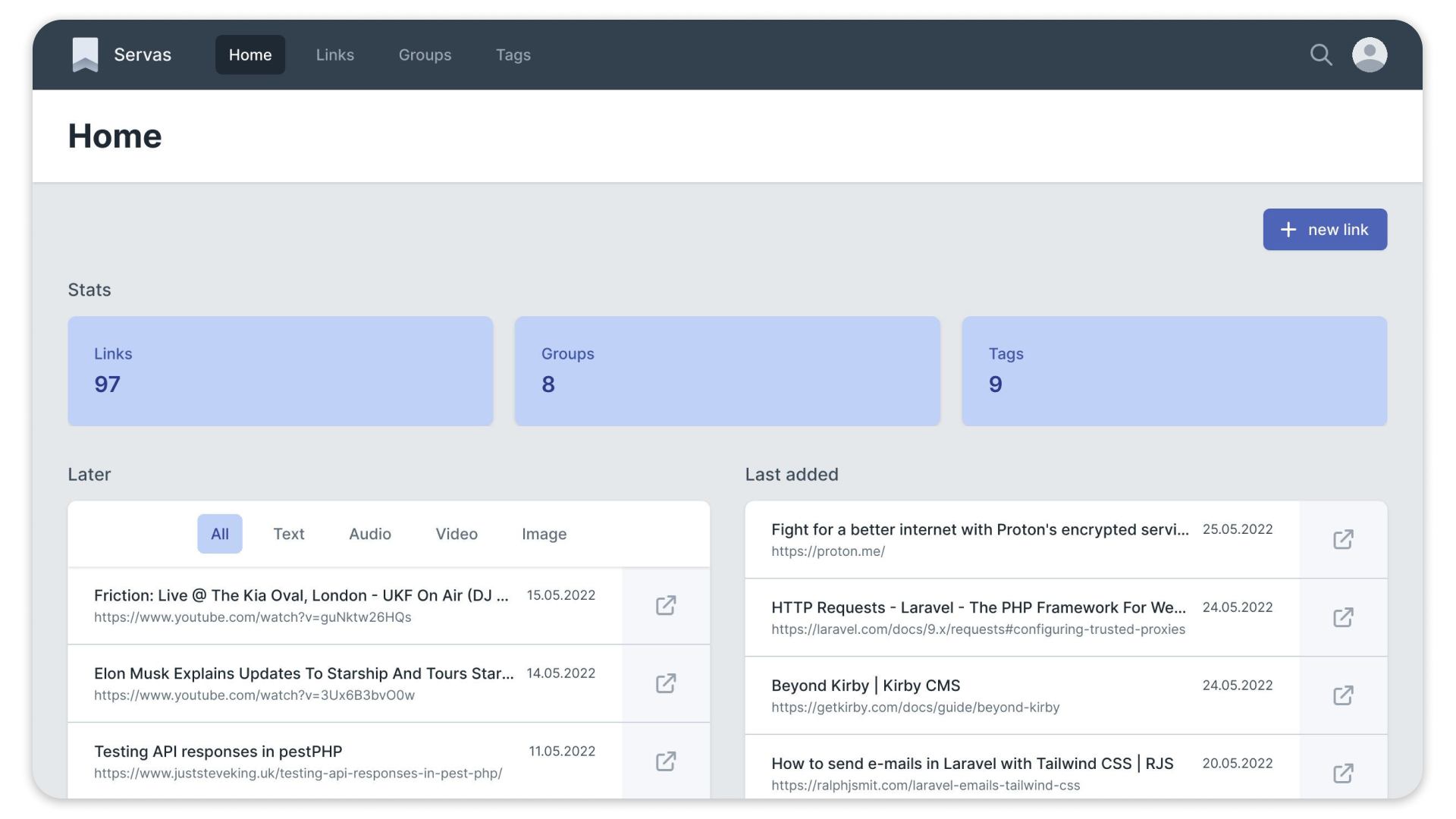Select the Audio filter tab
Screen dimensions: 1456x819
(369, 533)
